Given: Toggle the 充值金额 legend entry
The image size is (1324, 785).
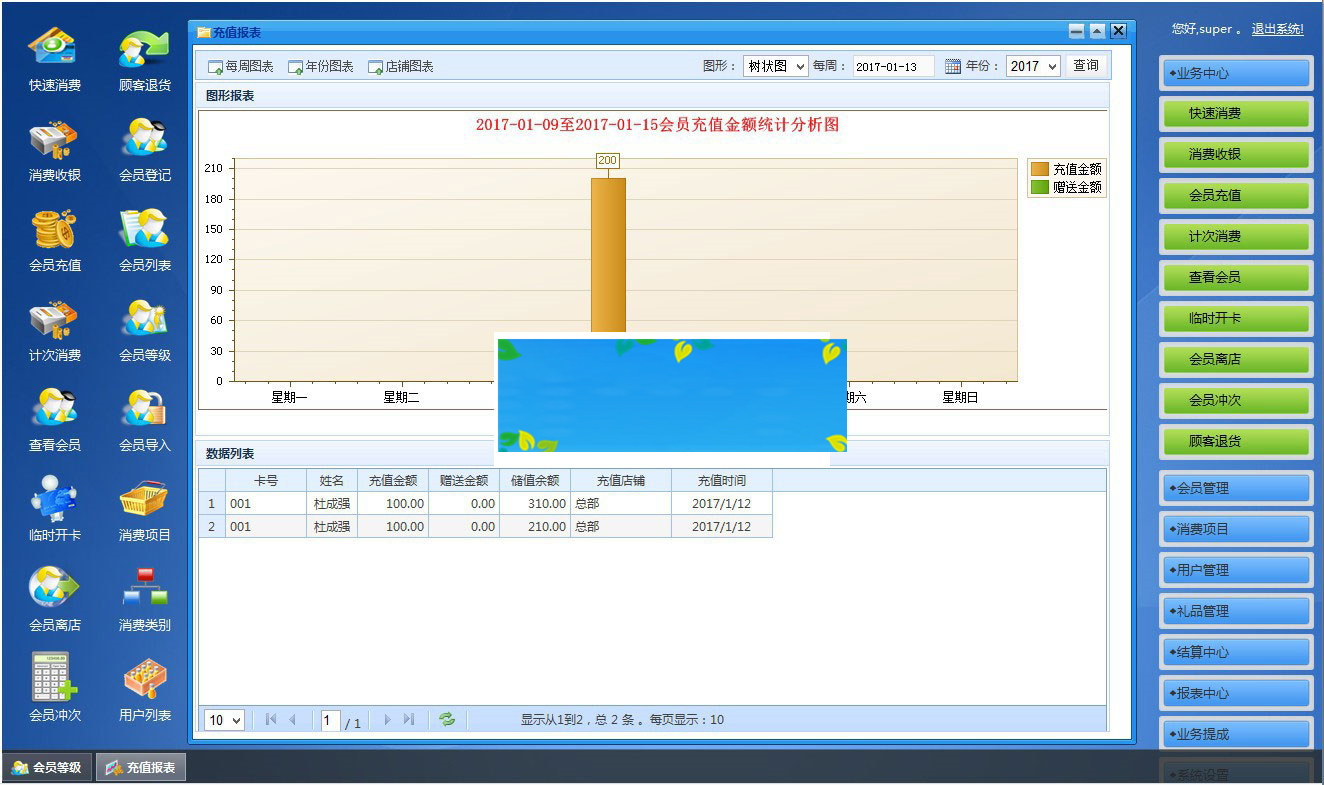Looking at the screenshot, I should click(x=1069, y=169).
